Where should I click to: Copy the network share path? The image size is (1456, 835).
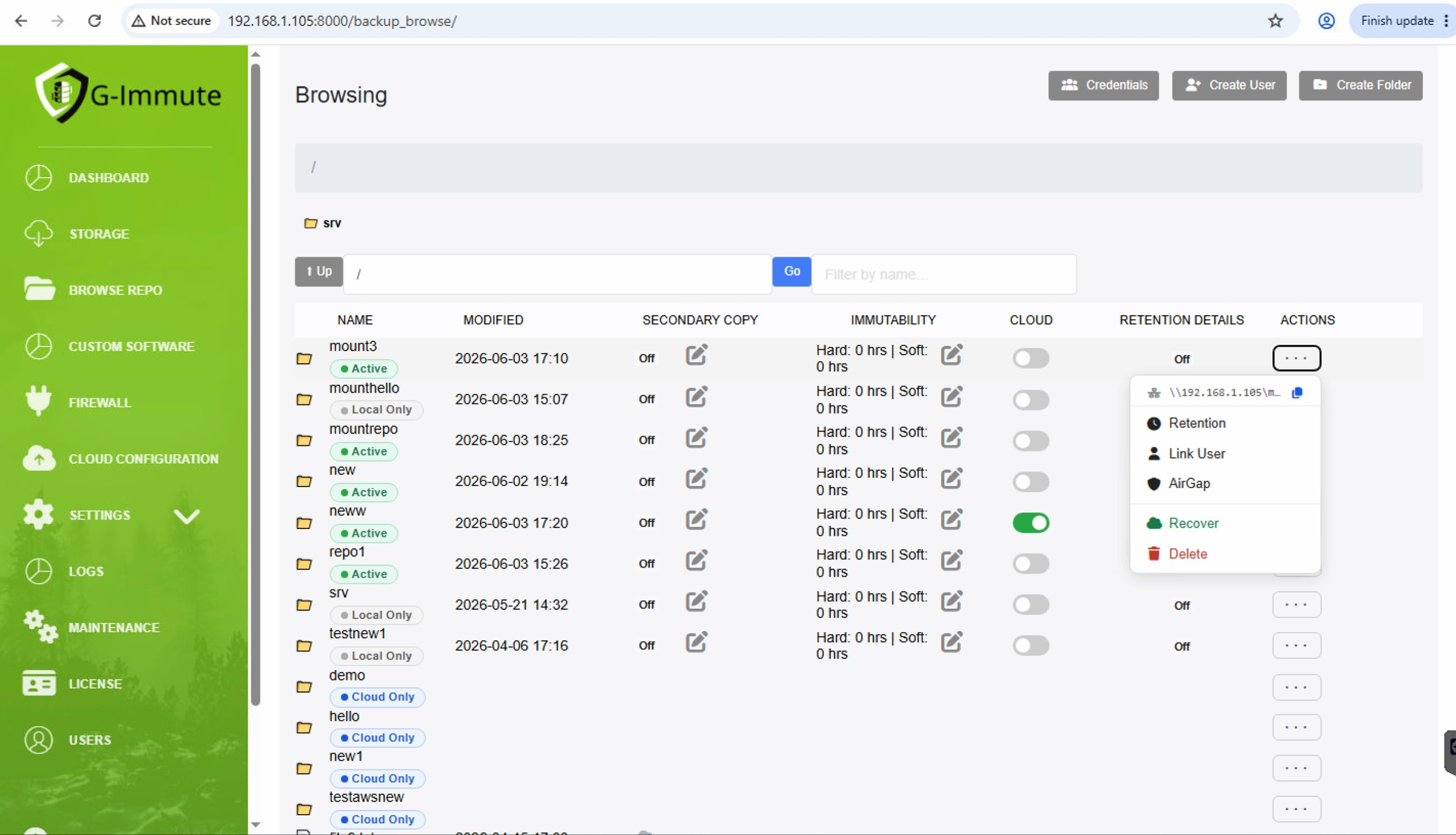click(x=1296, y=393)
